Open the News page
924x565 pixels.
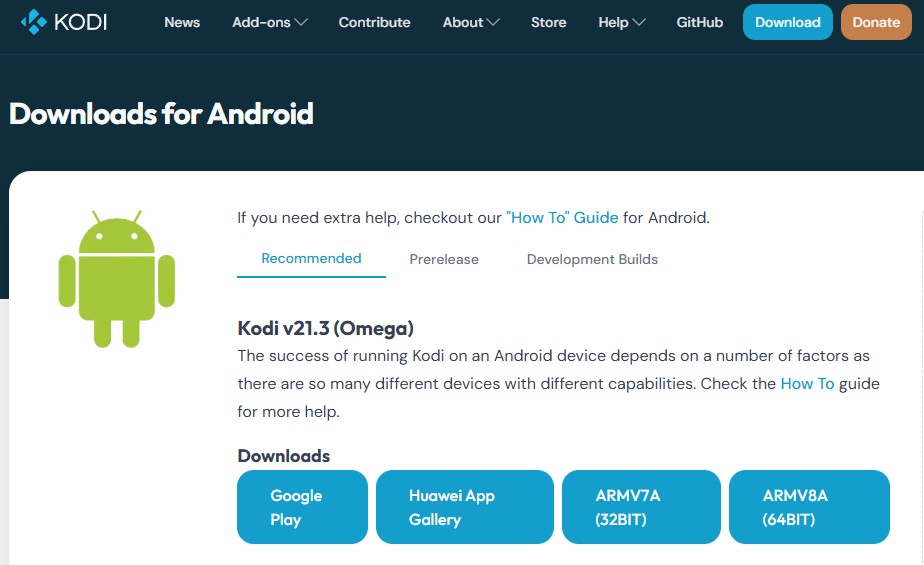(x=182, y=22)
